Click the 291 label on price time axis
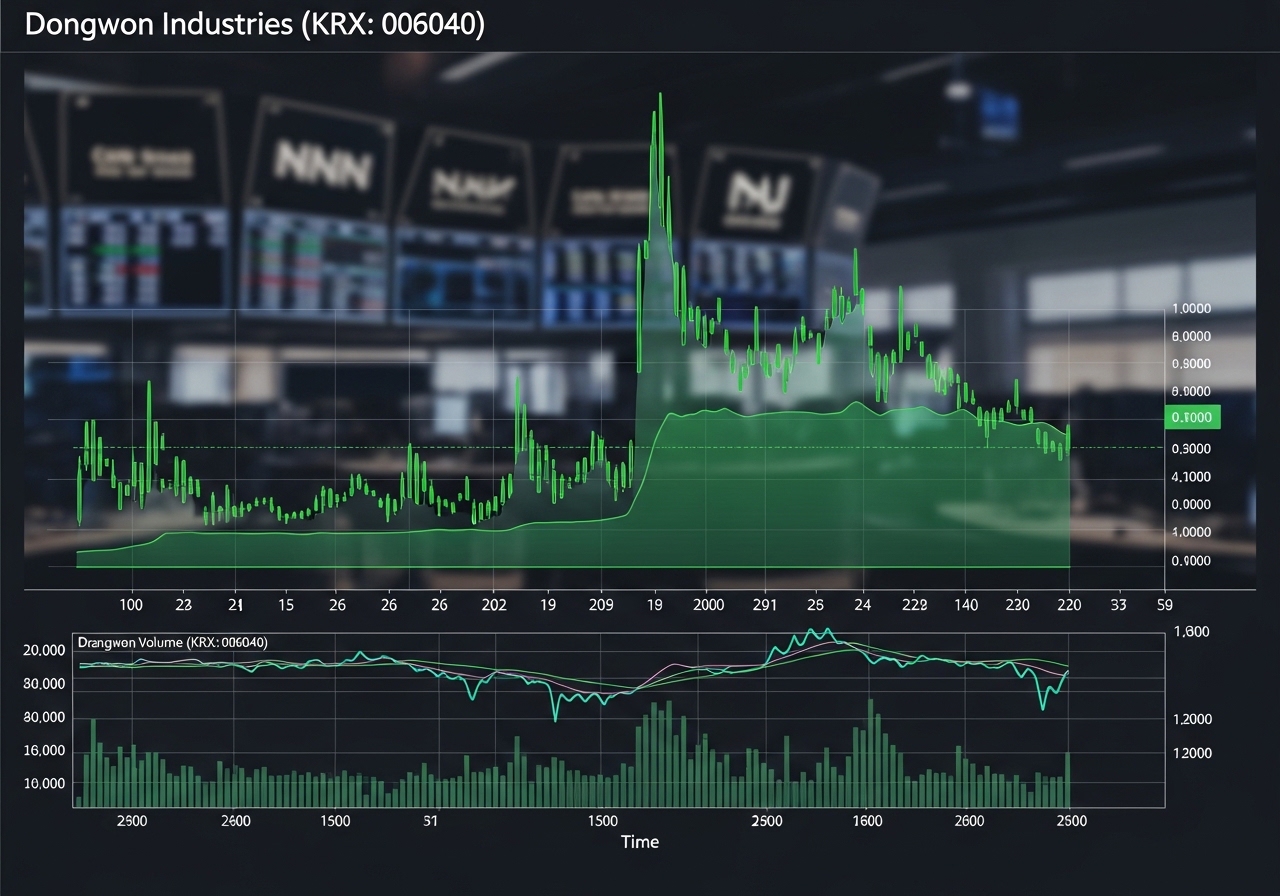The height and width of the screenshot is (896, 1280). (763, 605)
